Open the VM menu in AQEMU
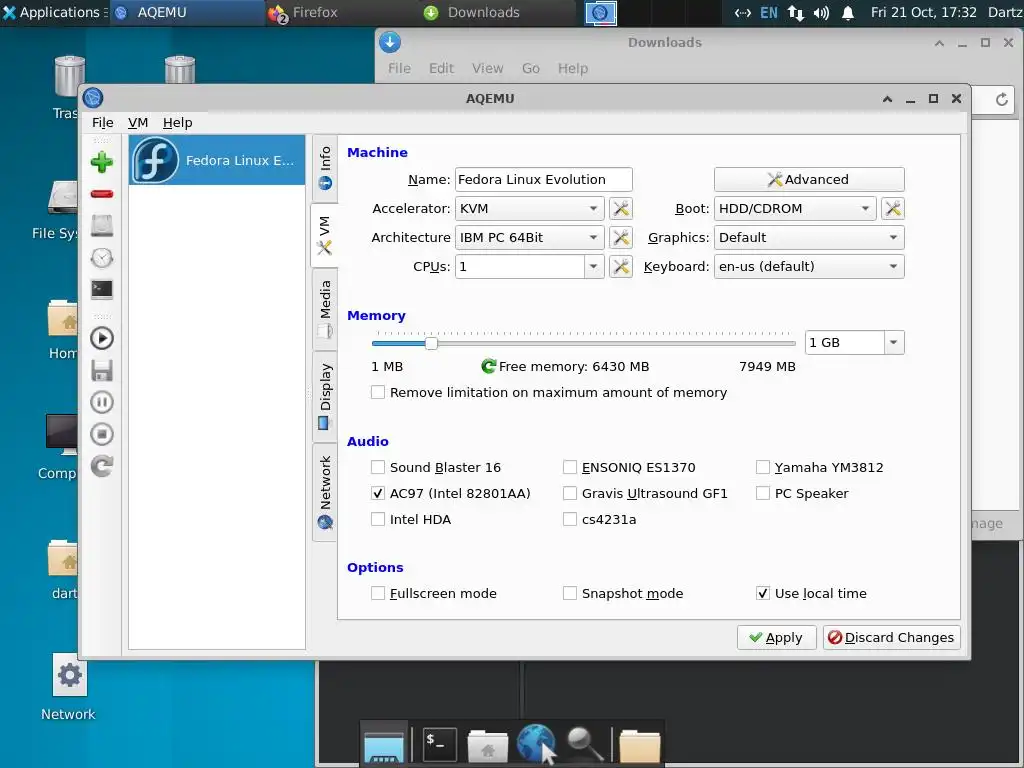This screenshot has height=768, width=1024. tap(138, 122)
